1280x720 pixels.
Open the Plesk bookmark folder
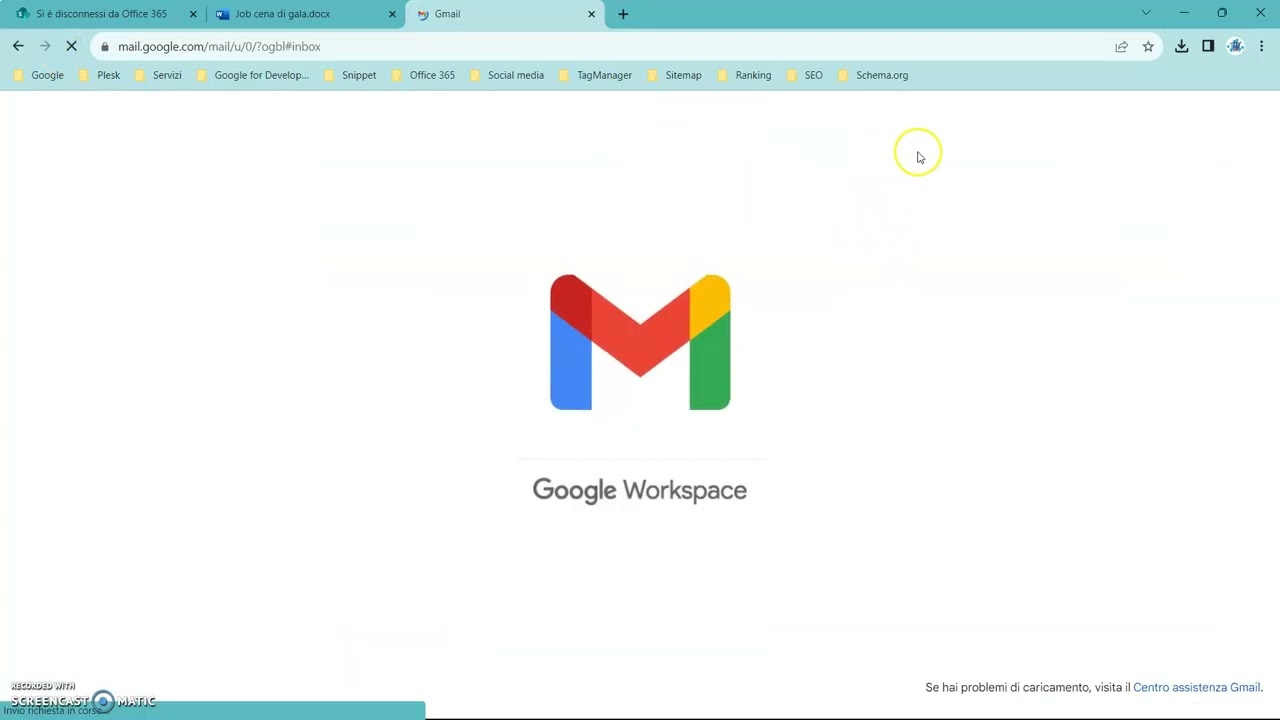(x=98, y=75)
